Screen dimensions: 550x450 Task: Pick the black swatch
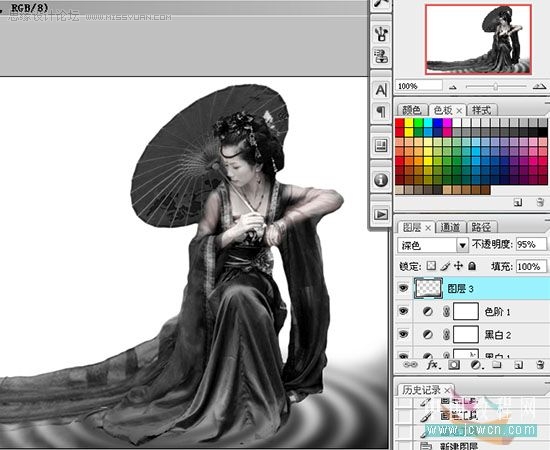[x=542, y=132]
